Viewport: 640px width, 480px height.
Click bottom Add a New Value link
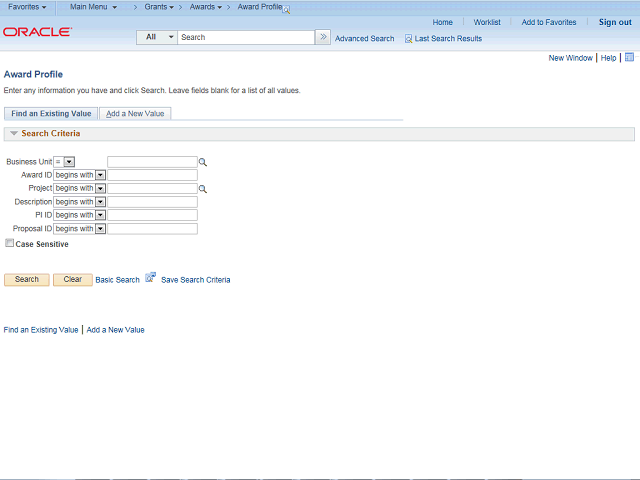(x=116, y=330)
